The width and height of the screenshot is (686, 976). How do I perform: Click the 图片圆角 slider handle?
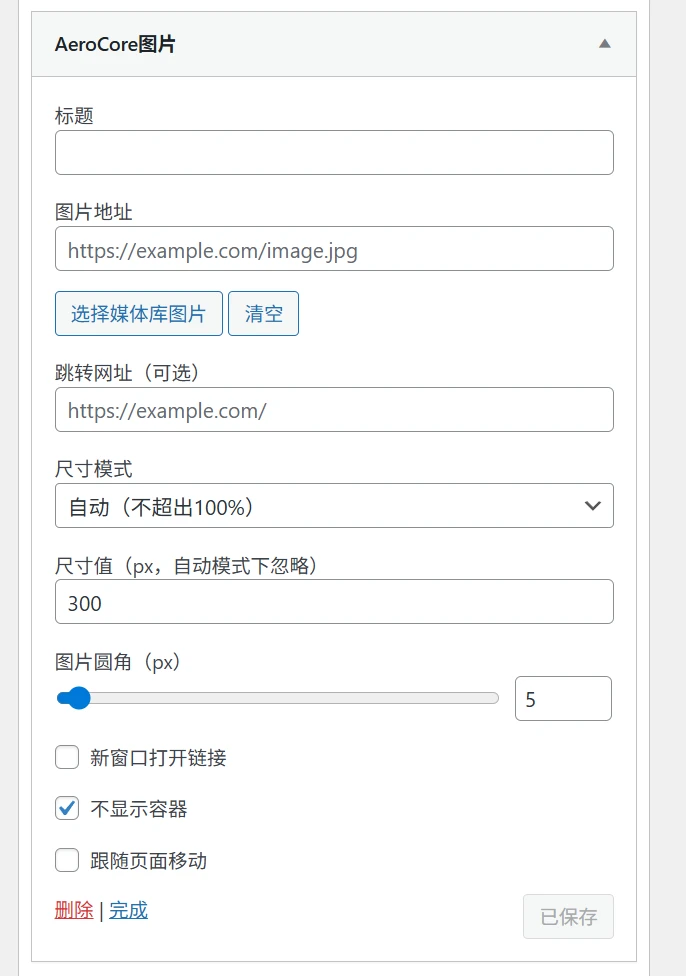(x=77, y=698)
